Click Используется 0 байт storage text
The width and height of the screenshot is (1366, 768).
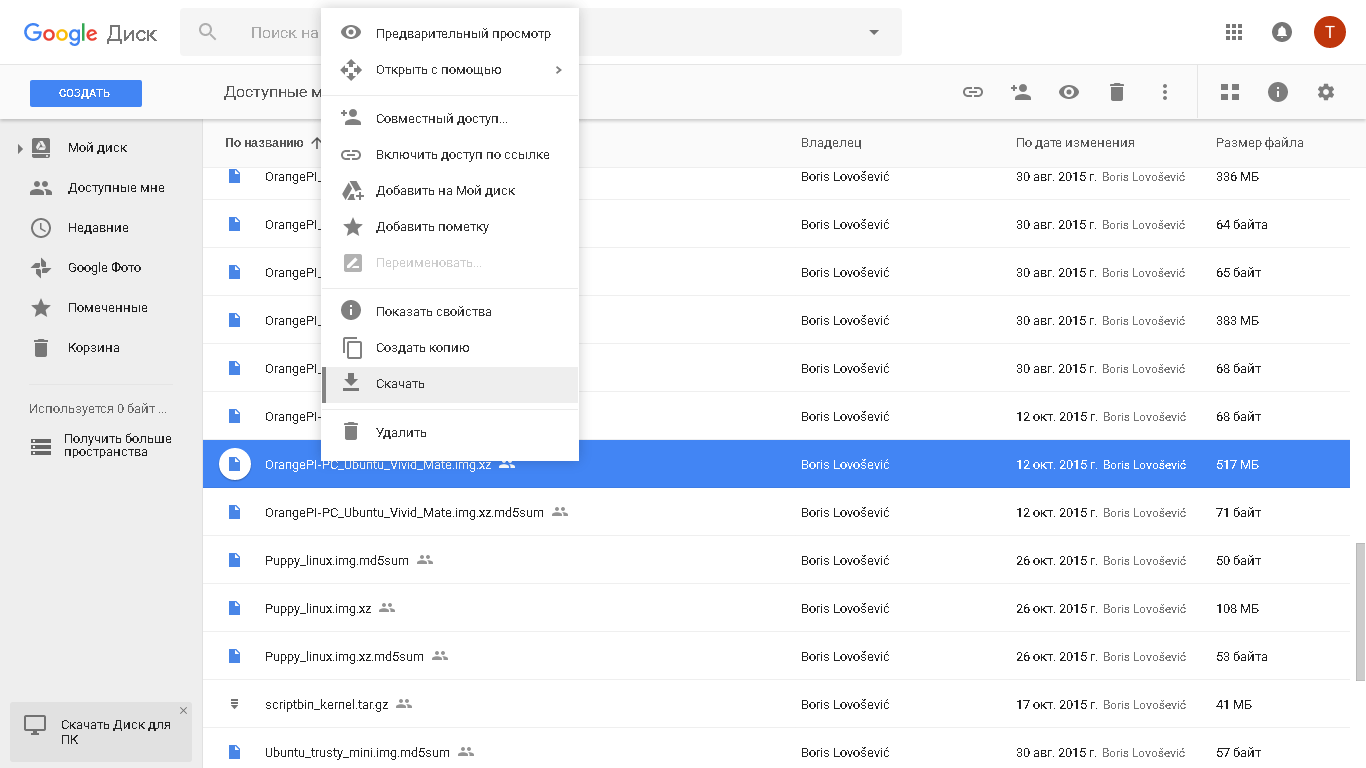point(98,409)
